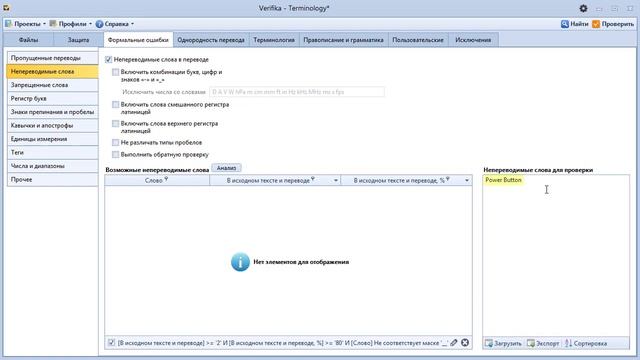Image resolution: width=640 pixels, height=360 pixels.
Task: Clear the filter with the X icon
Action: [x=465, y=343]
